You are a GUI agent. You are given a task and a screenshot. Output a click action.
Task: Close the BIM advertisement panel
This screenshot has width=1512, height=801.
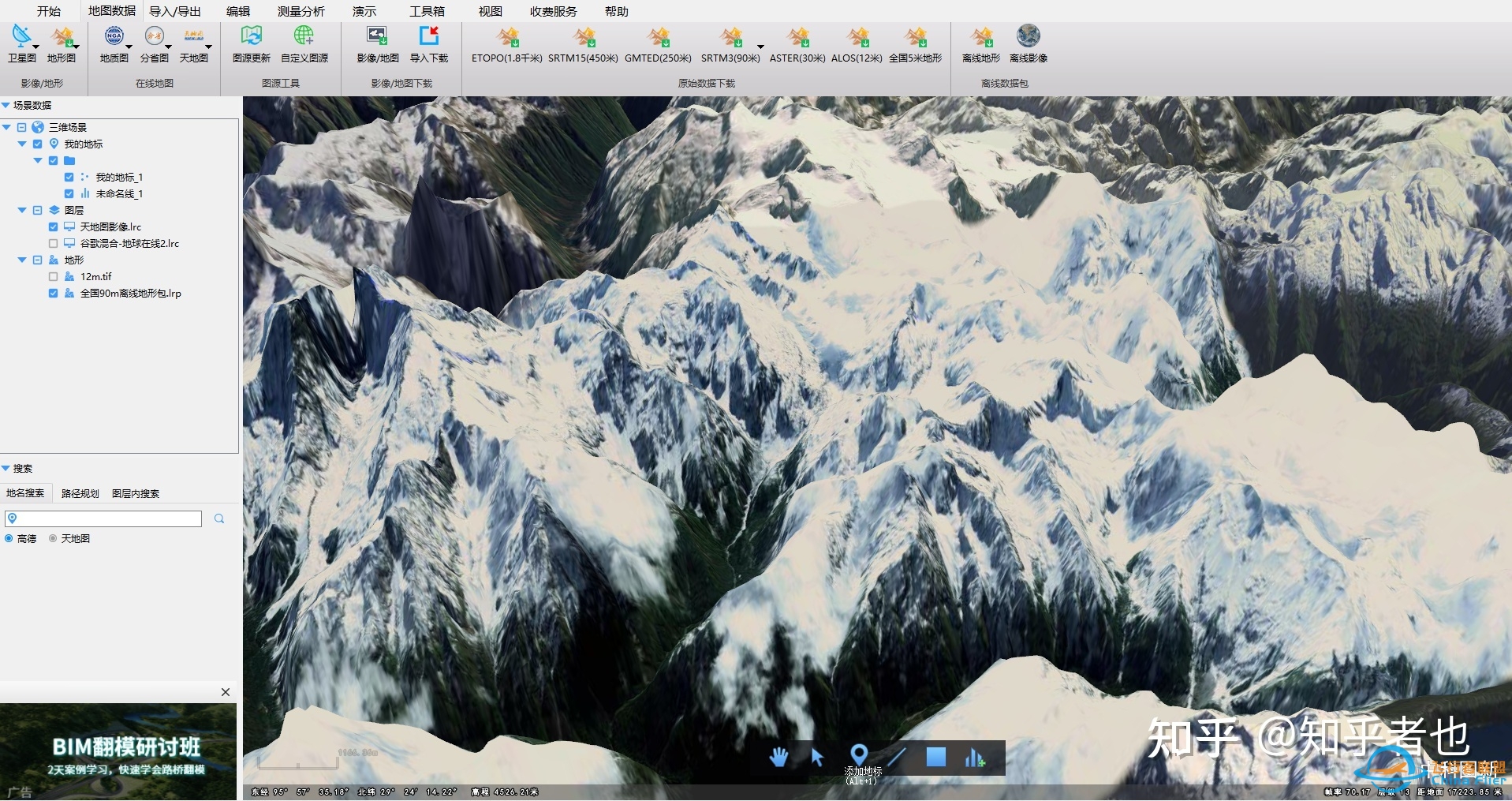(x=226, y=692)
